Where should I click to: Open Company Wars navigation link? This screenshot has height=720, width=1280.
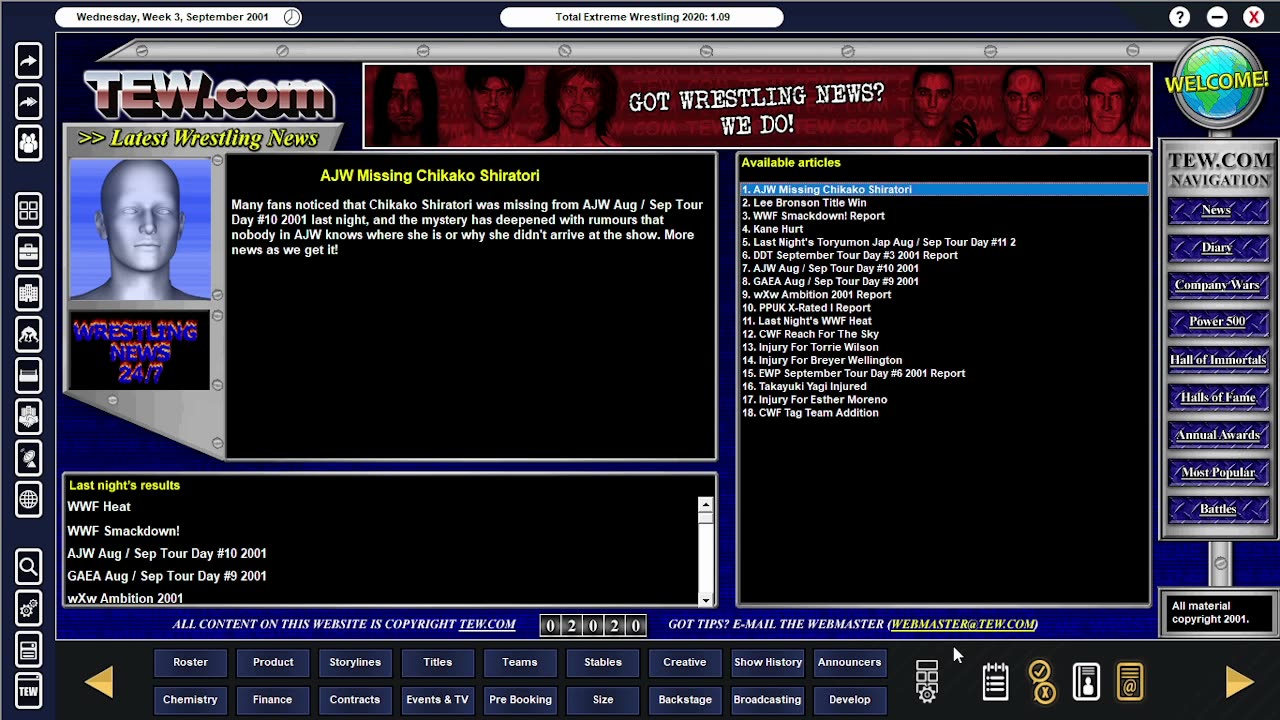pyautogui.click(x=1217, y=285)
